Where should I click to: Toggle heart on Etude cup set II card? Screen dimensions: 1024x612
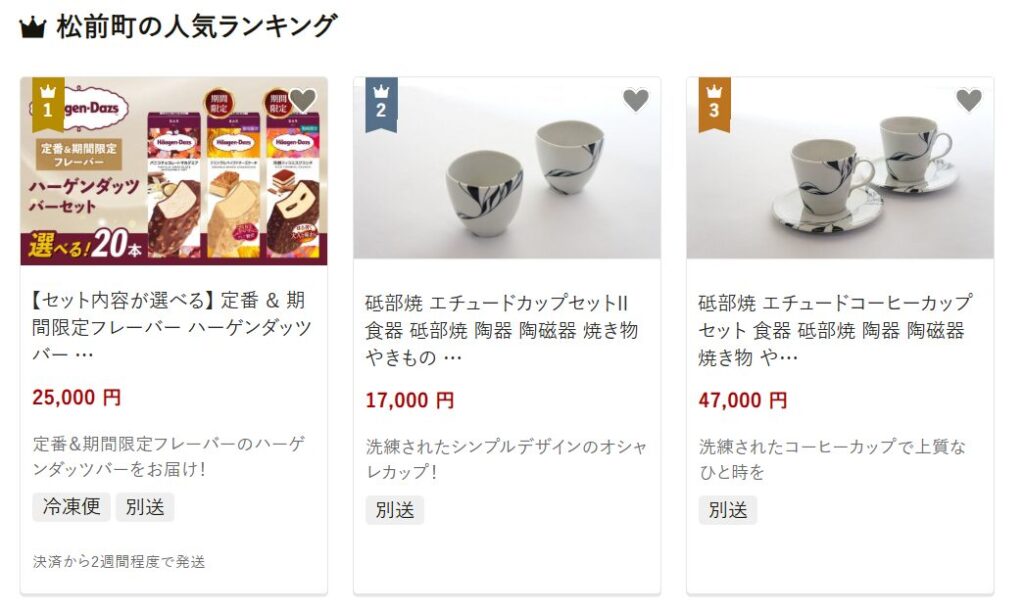click(635, 100)
